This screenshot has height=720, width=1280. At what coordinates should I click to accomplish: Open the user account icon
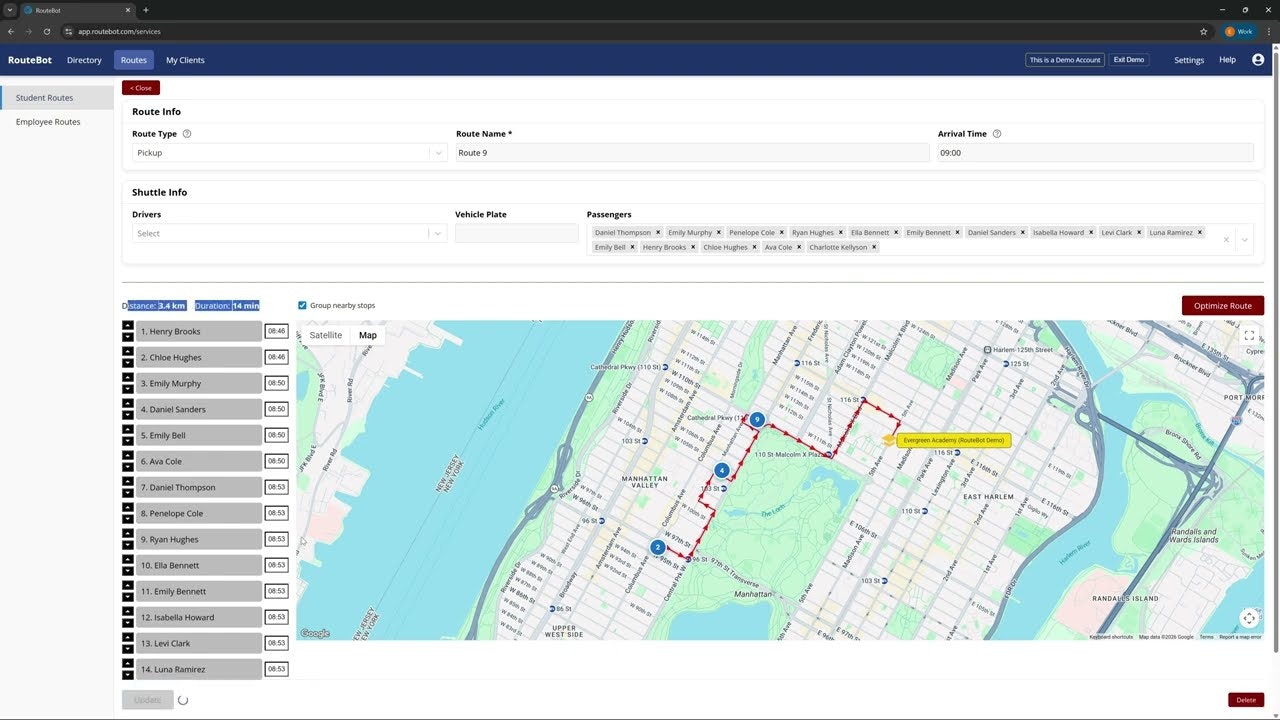tap(1258, 60)
